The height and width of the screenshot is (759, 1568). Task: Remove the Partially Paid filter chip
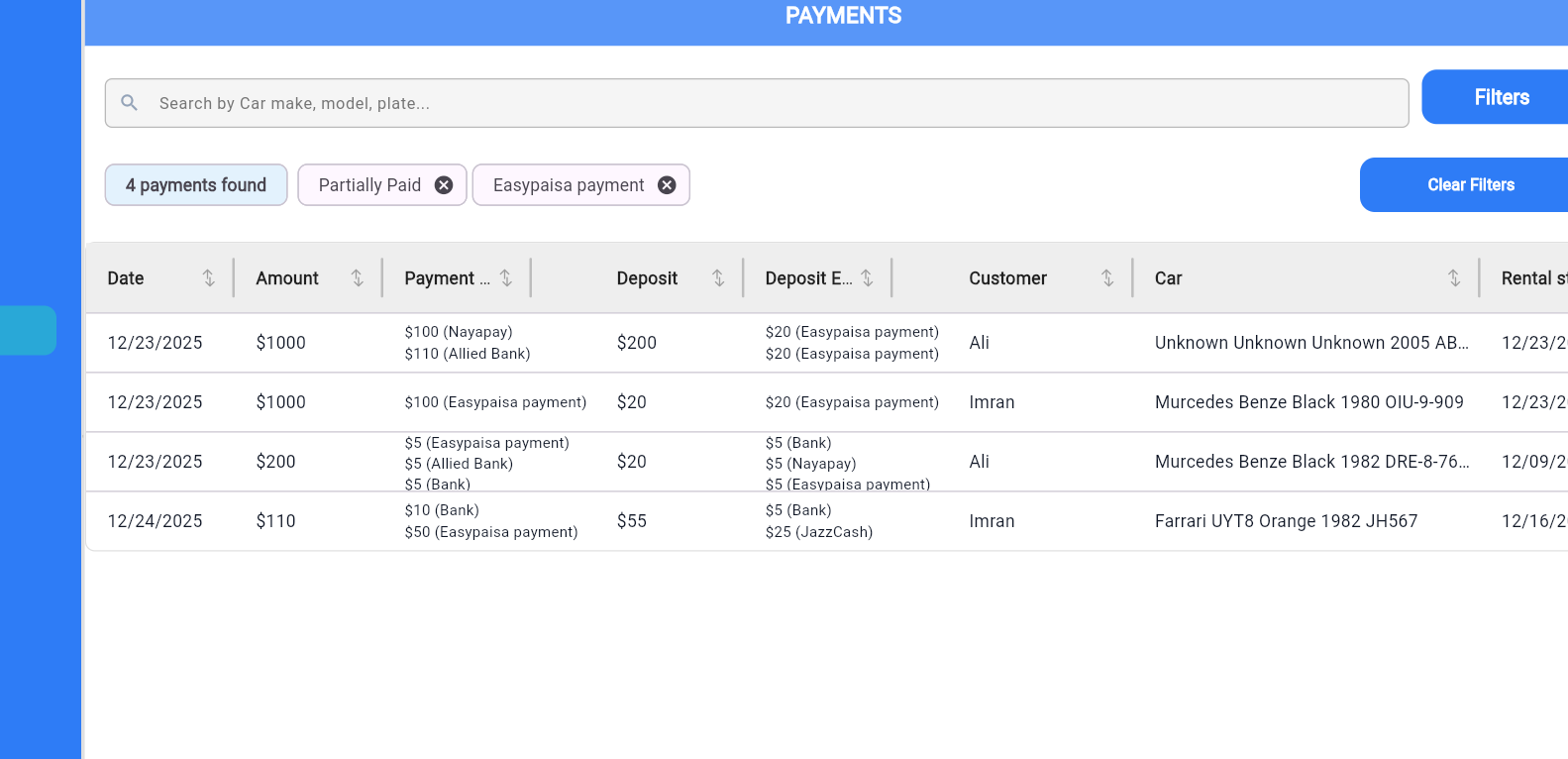[444, 185]
